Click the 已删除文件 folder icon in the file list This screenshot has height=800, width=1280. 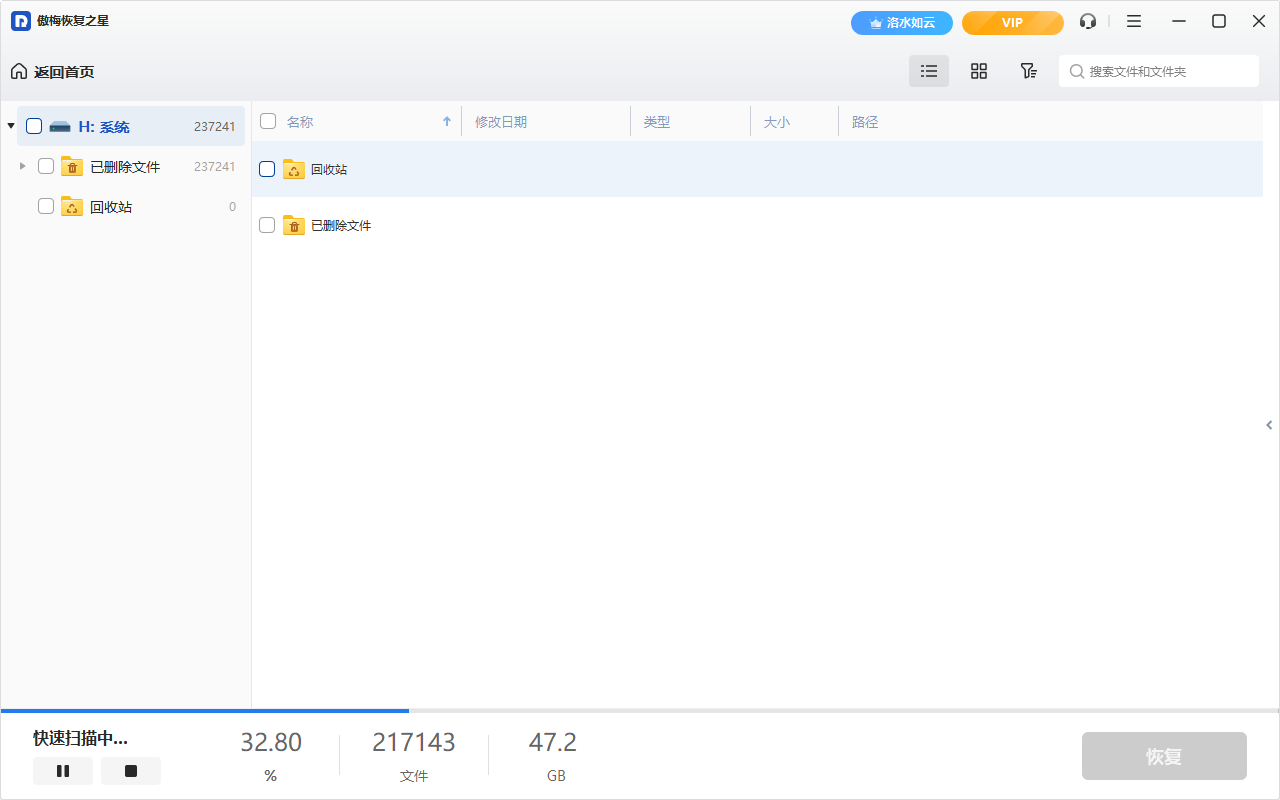[x=294, y=225]
